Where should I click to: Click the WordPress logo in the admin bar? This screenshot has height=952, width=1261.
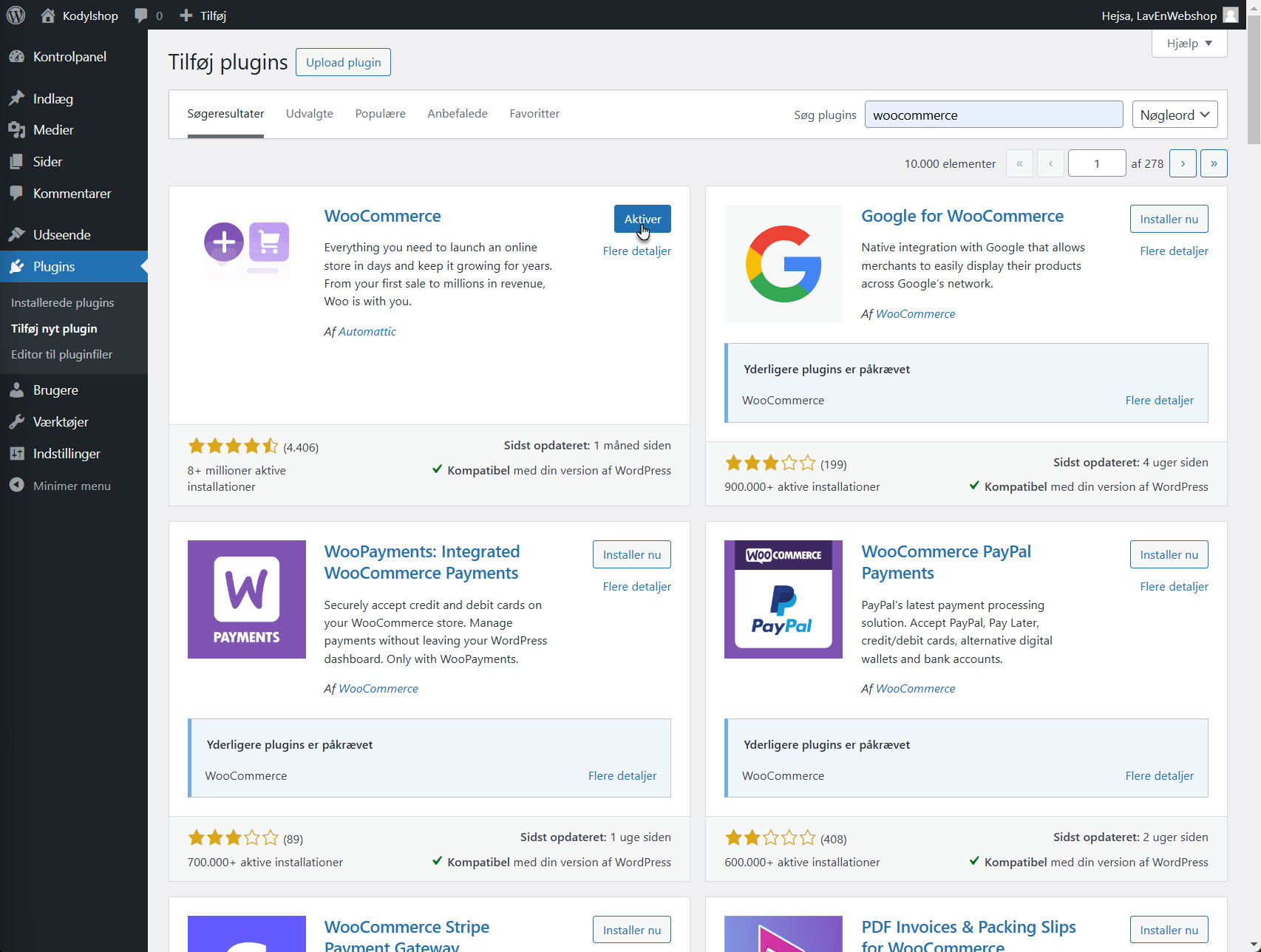(x=16, y=15)
